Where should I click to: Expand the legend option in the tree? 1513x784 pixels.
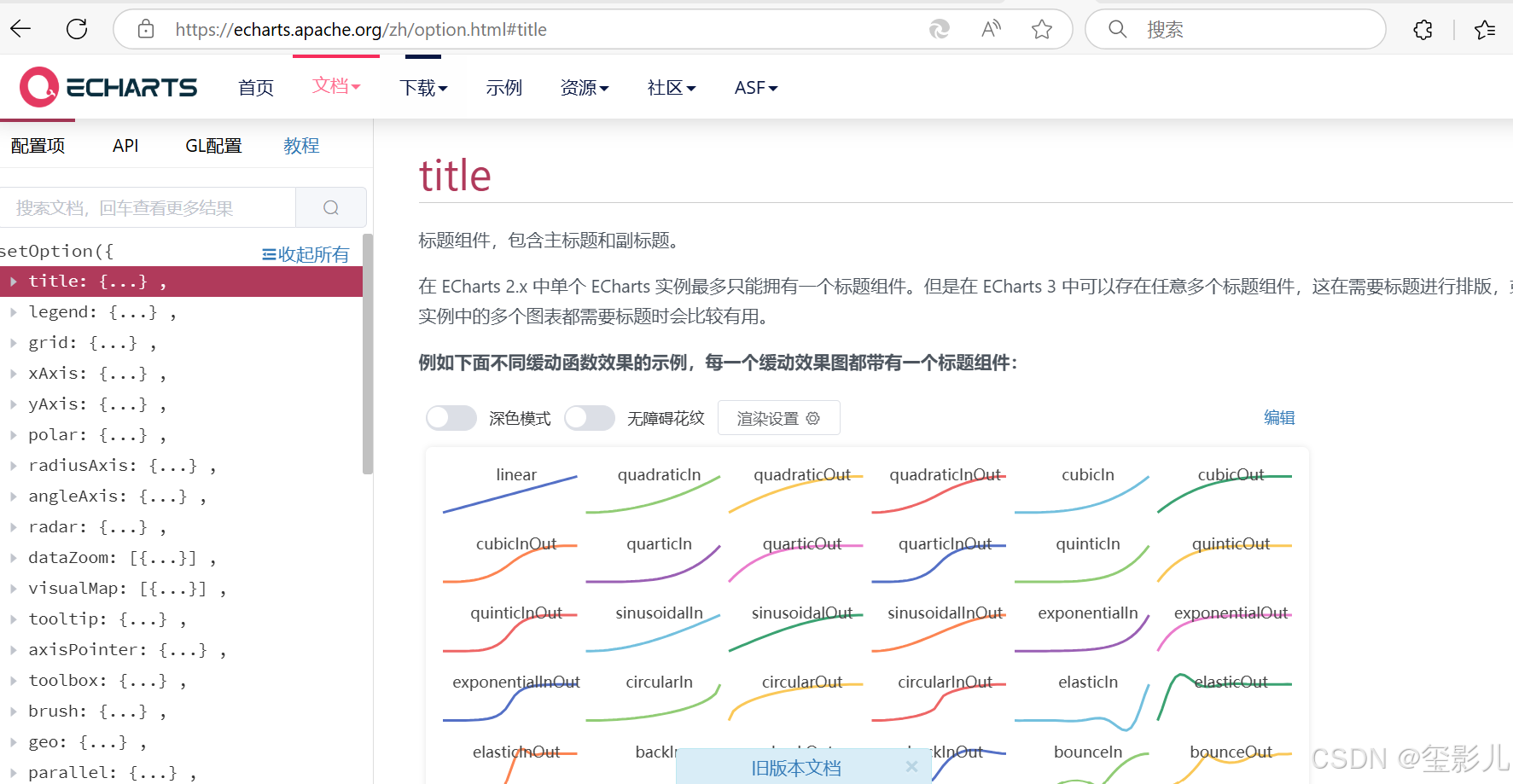15,311
